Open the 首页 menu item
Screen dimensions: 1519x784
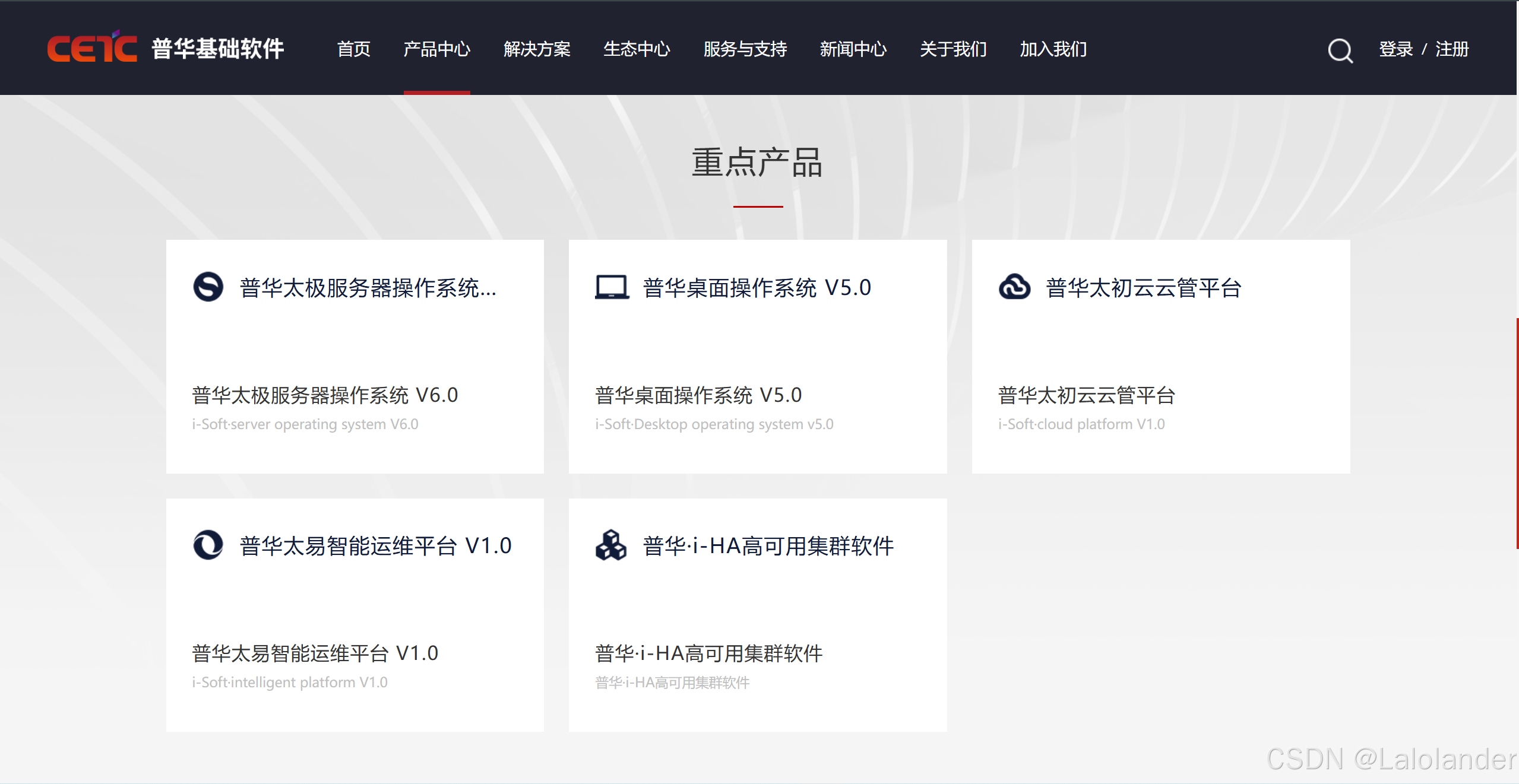point(354,49)
